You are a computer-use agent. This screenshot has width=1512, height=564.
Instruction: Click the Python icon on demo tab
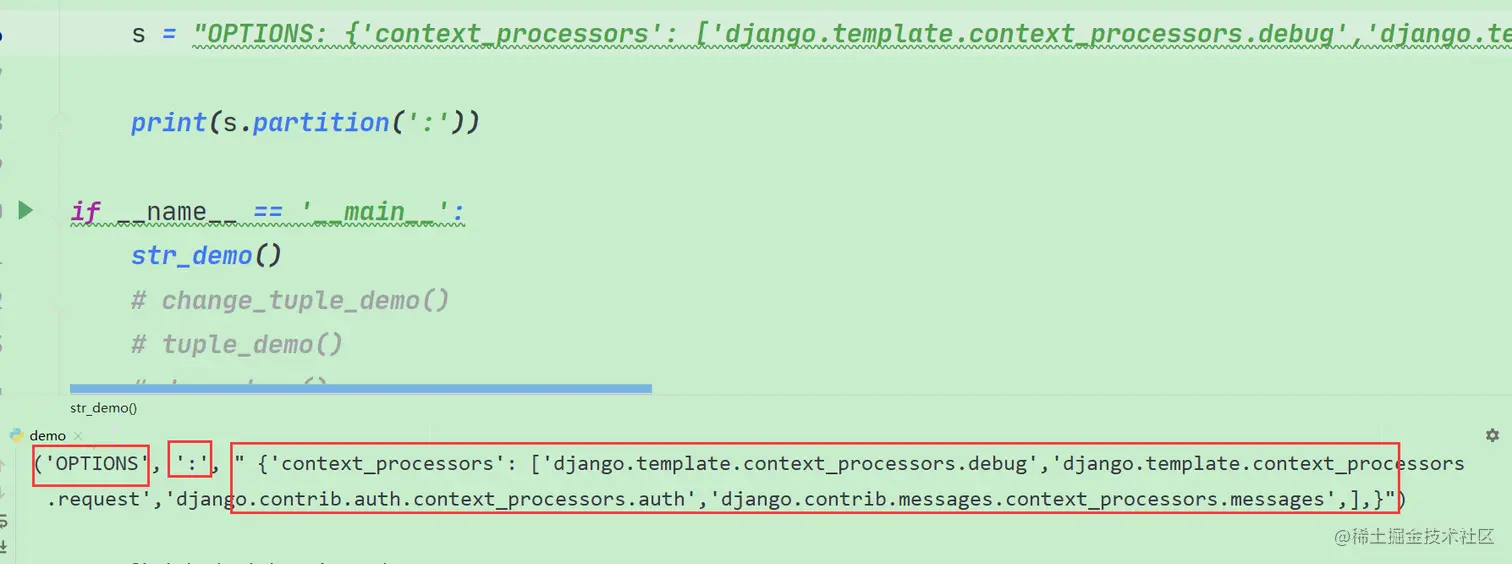pos(16,435)
